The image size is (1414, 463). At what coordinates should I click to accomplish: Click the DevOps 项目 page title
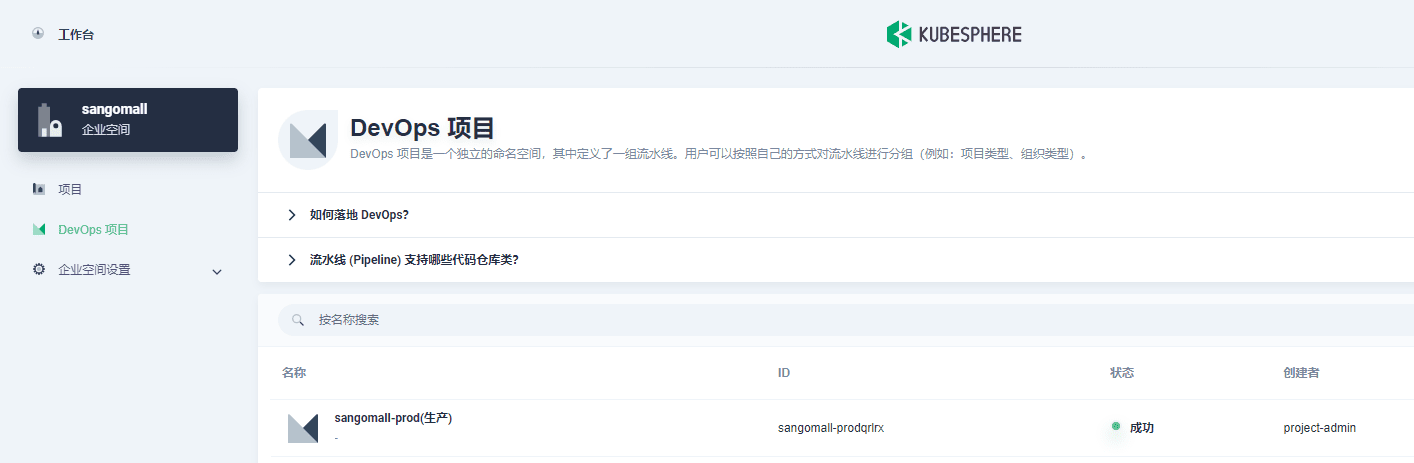[x=422, y=128]
